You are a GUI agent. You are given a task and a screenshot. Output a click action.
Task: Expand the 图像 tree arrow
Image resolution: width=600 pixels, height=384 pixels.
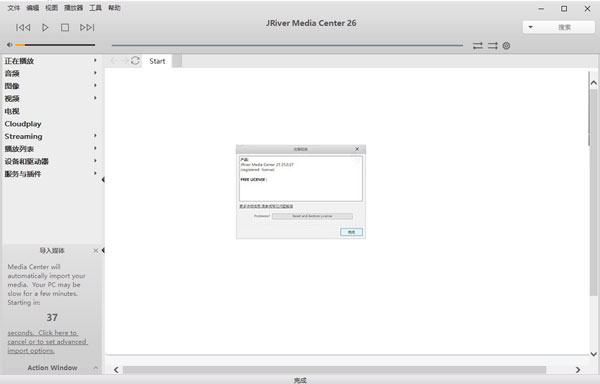(95, 85)
